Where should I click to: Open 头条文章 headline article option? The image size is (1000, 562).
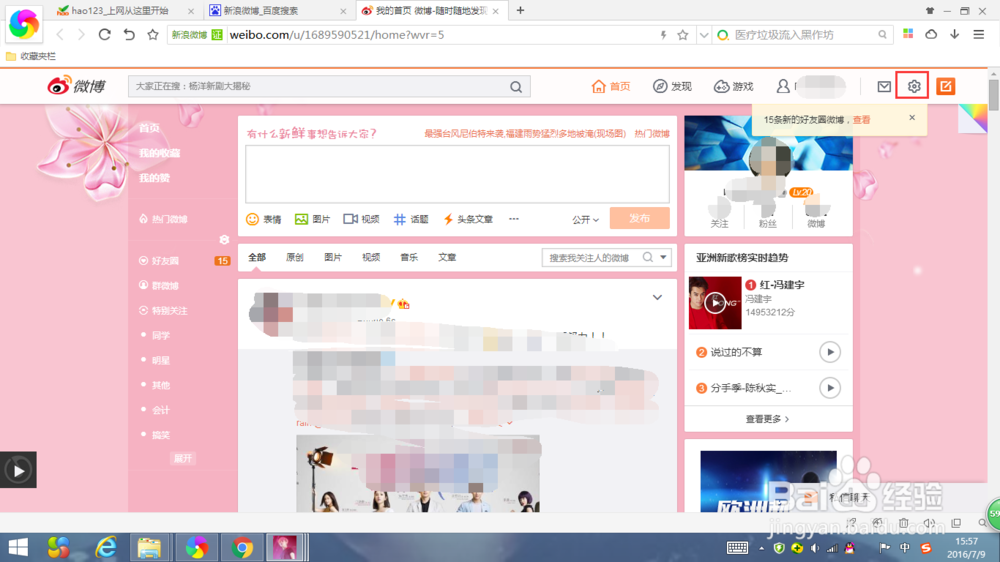click(x=468, y=219)
